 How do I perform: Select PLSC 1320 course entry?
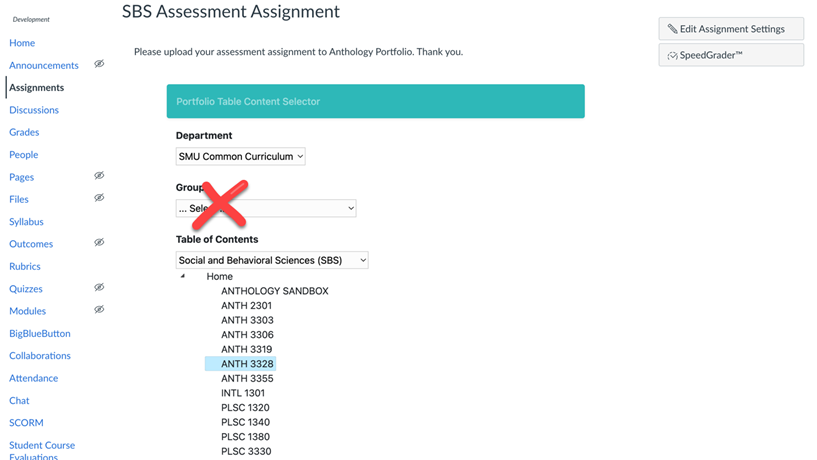tap(245, 408)
